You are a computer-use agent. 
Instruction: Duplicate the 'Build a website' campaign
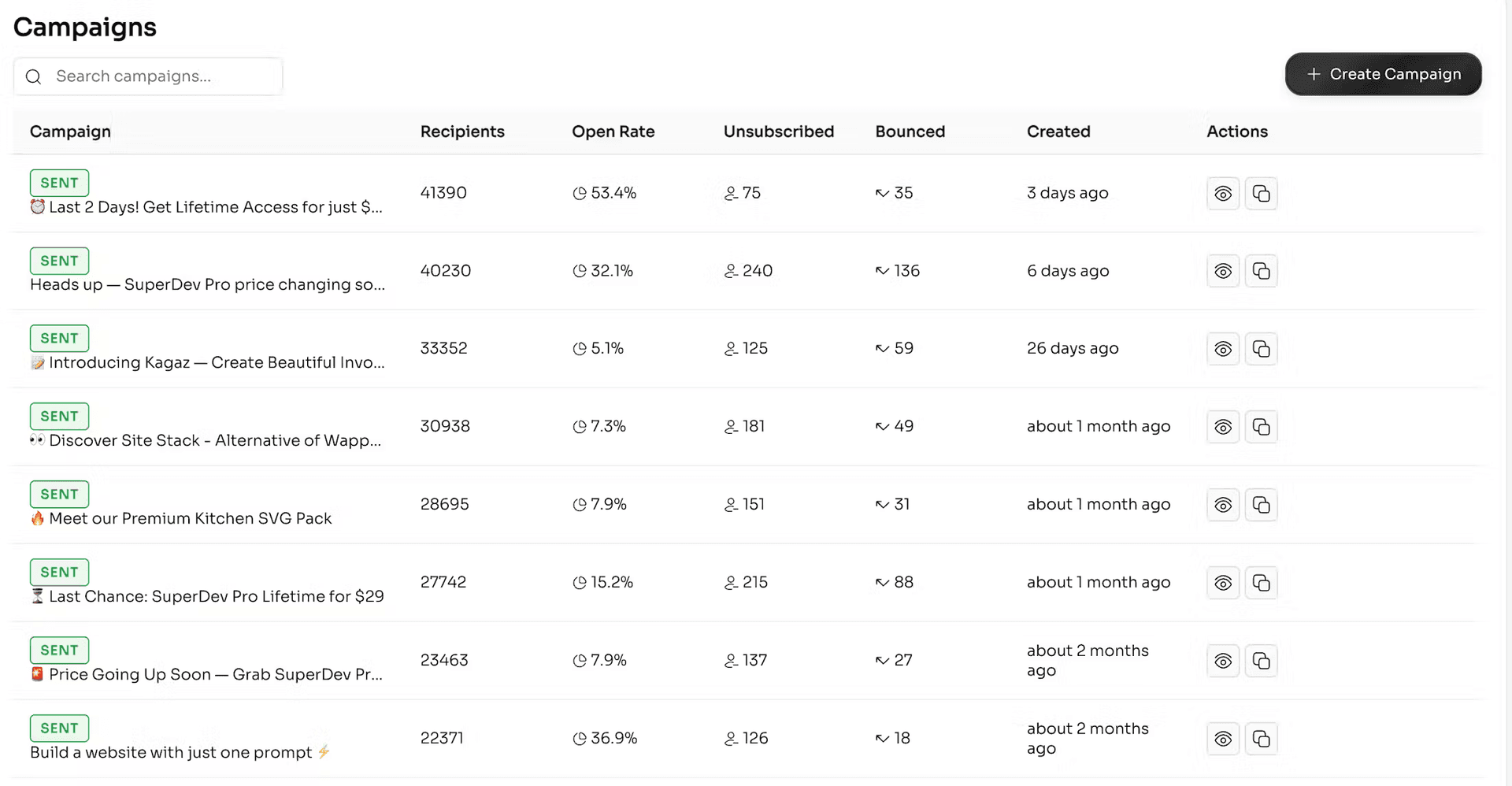pos(1261,739)
